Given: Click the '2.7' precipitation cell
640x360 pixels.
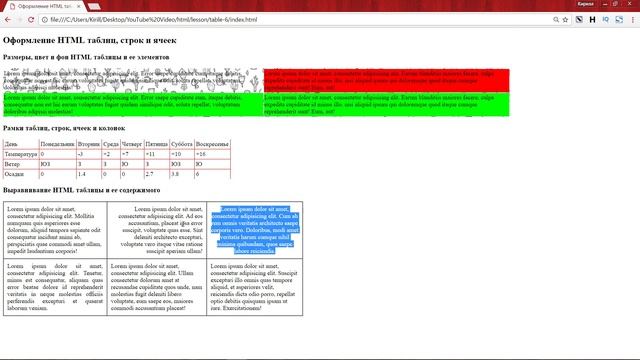Looking at the screenshot, I should pyautogui.click(x=157, y=174).
